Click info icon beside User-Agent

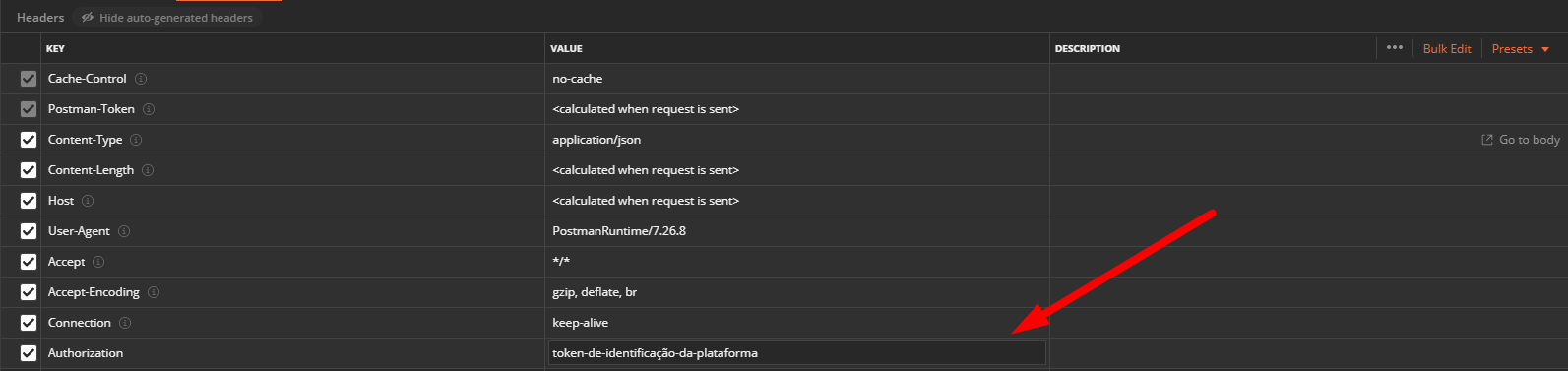(x=124, y=231)
